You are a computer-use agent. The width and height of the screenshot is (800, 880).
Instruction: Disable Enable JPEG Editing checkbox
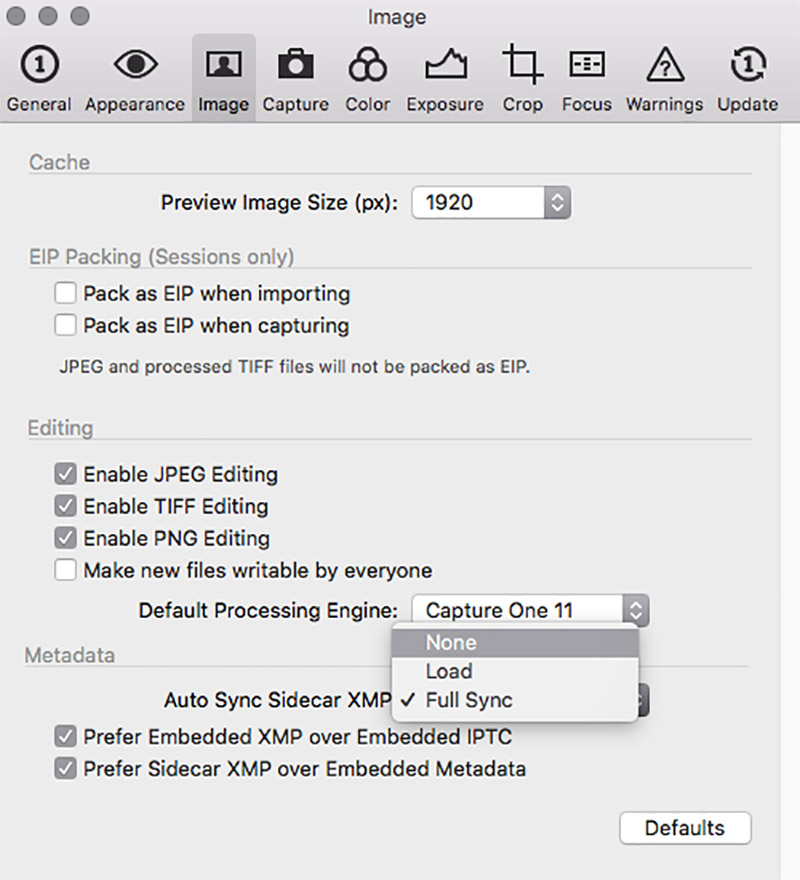click(x=66, y=474)
